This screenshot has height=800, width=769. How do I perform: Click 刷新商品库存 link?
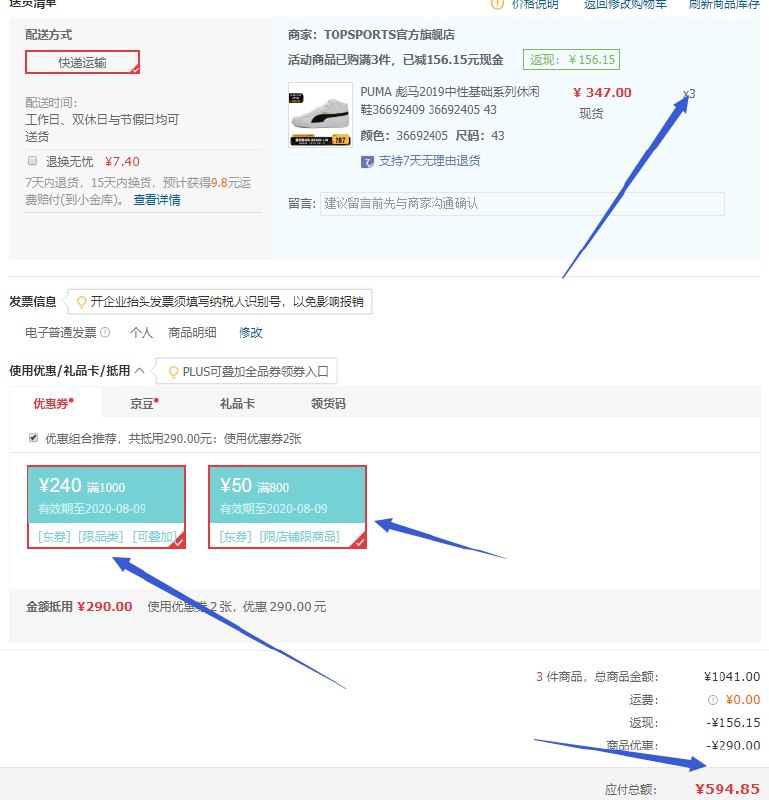pyautogui.click(x=724, y=4)
